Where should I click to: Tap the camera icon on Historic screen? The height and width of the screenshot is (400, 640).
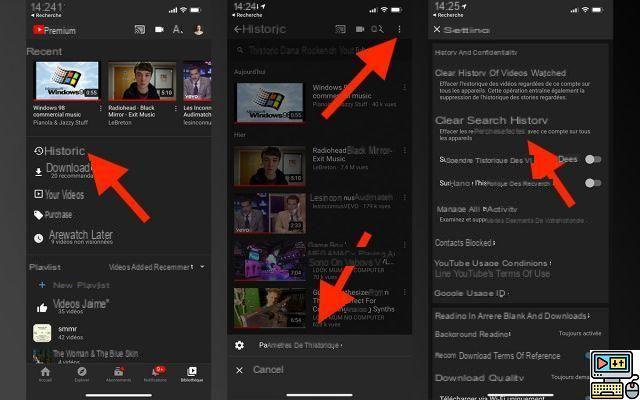click(x=360, y=29)
